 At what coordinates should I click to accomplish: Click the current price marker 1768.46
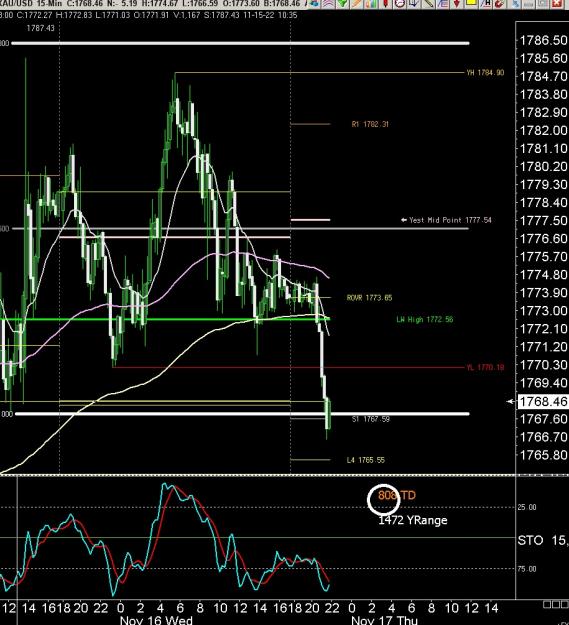pos(542,401)
